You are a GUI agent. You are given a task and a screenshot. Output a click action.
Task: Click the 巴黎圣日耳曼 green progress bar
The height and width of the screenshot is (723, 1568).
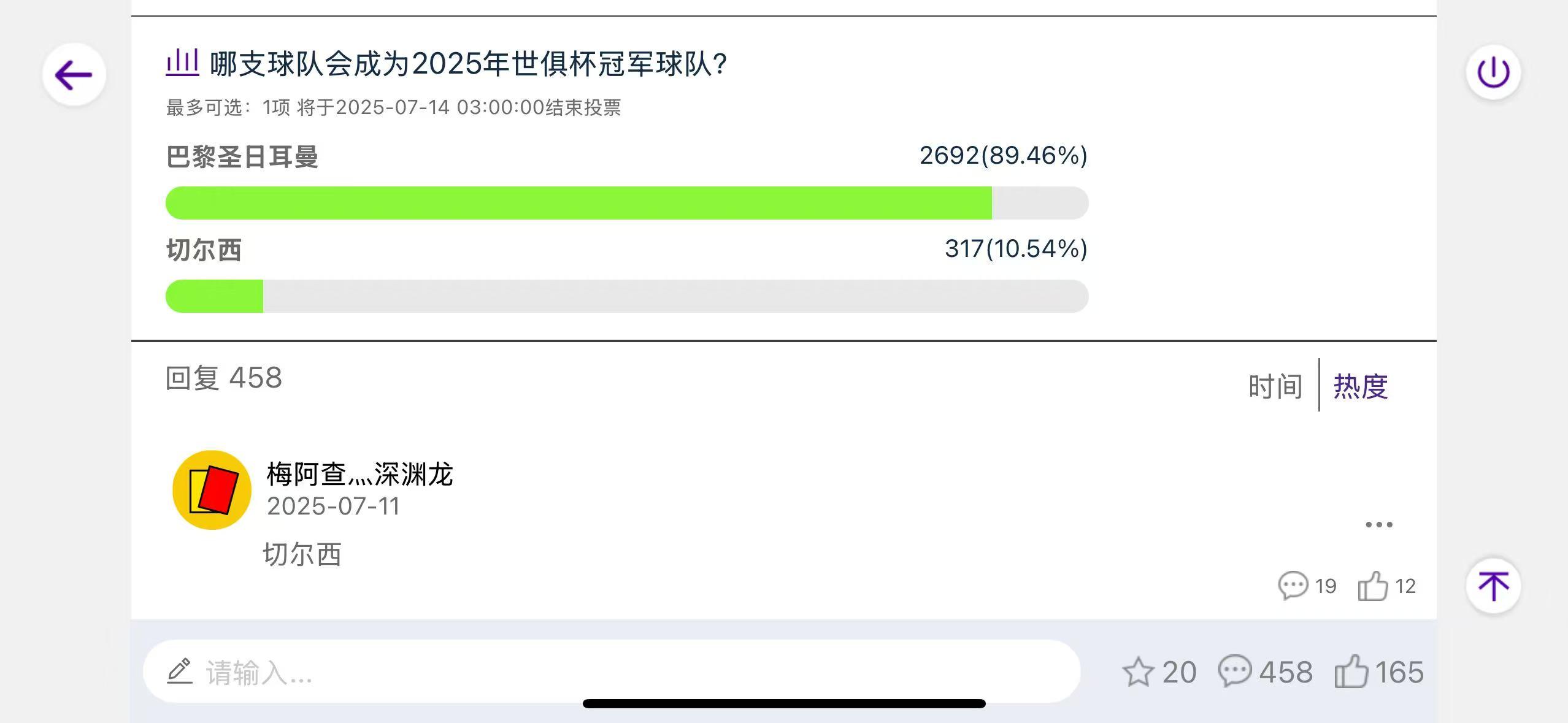click(627, 203)
